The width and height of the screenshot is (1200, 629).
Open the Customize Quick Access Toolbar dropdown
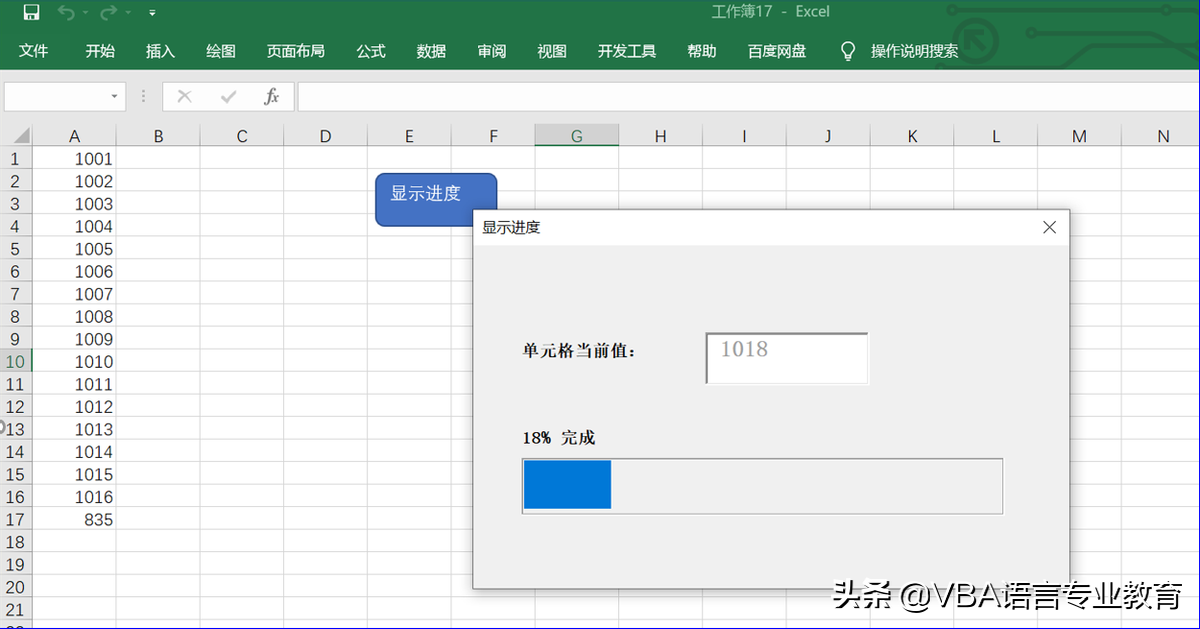pyautogui.click(x=152, y=14)
